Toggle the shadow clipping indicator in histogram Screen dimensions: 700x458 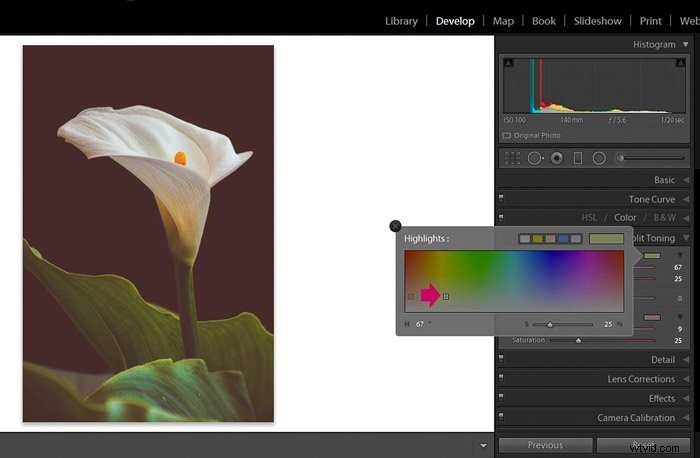(x=508, y=63)
